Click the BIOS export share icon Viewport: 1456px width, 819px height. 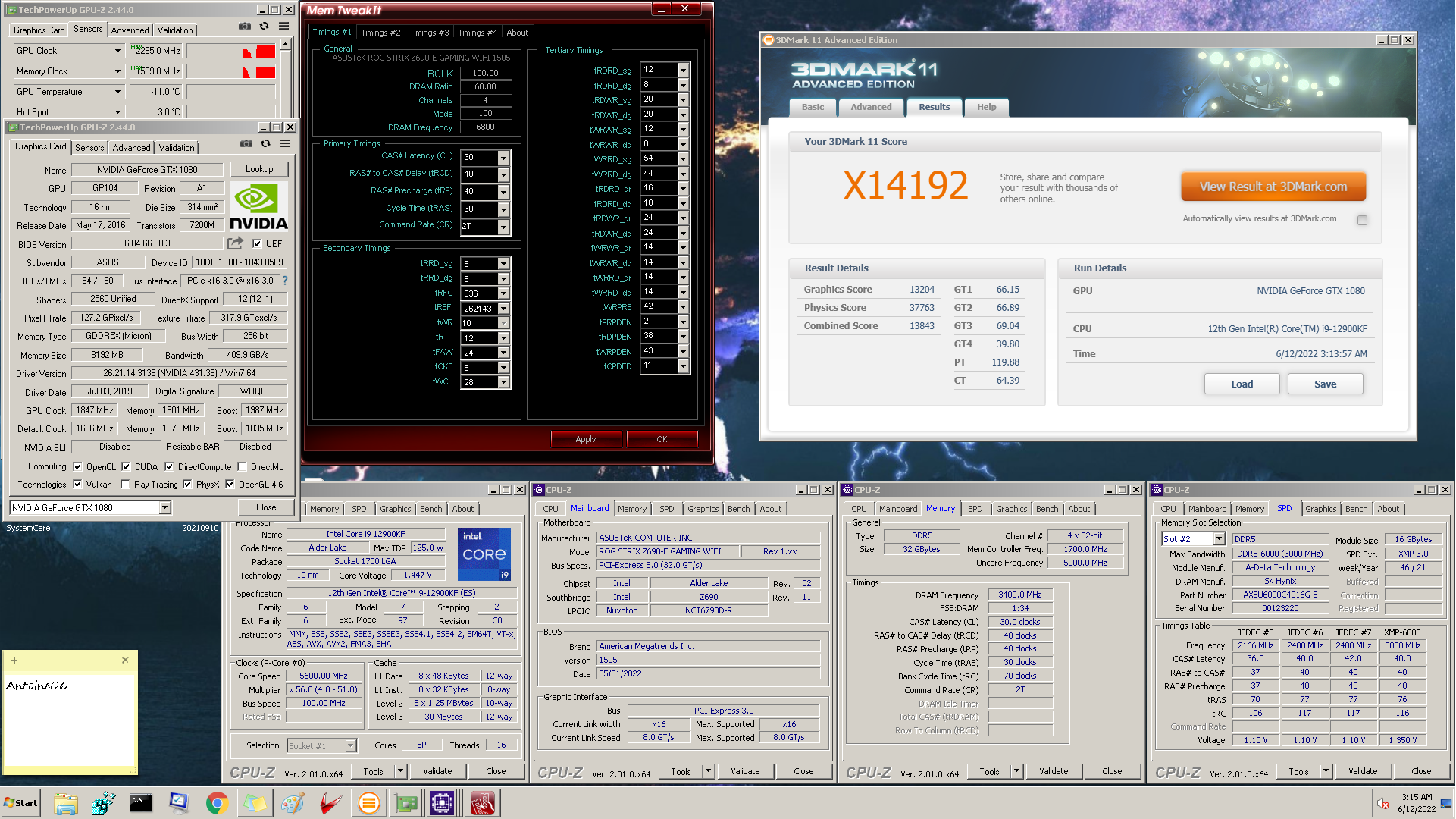[x=235, y=243]
